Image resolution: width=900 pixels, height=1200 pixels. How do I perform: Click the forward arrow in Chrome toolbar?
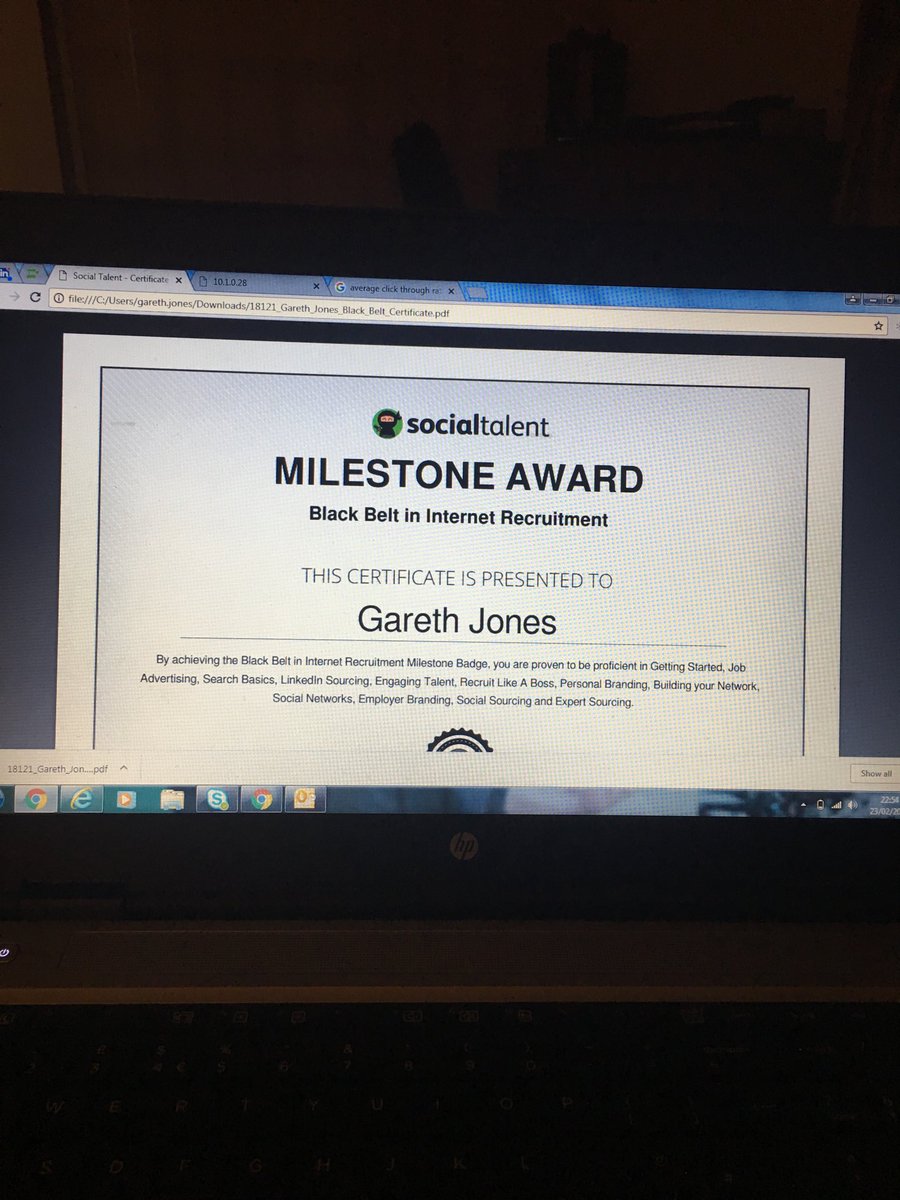point(13,297)
